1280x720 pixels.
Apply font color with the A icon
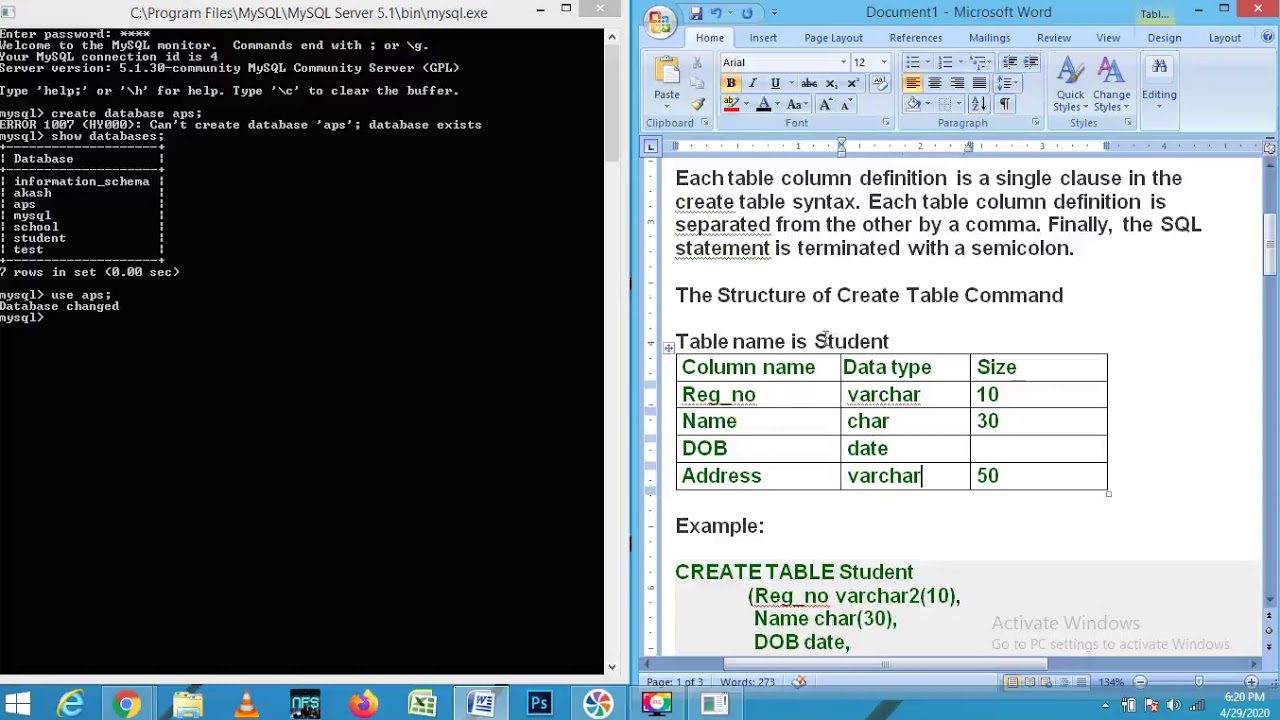764,104
